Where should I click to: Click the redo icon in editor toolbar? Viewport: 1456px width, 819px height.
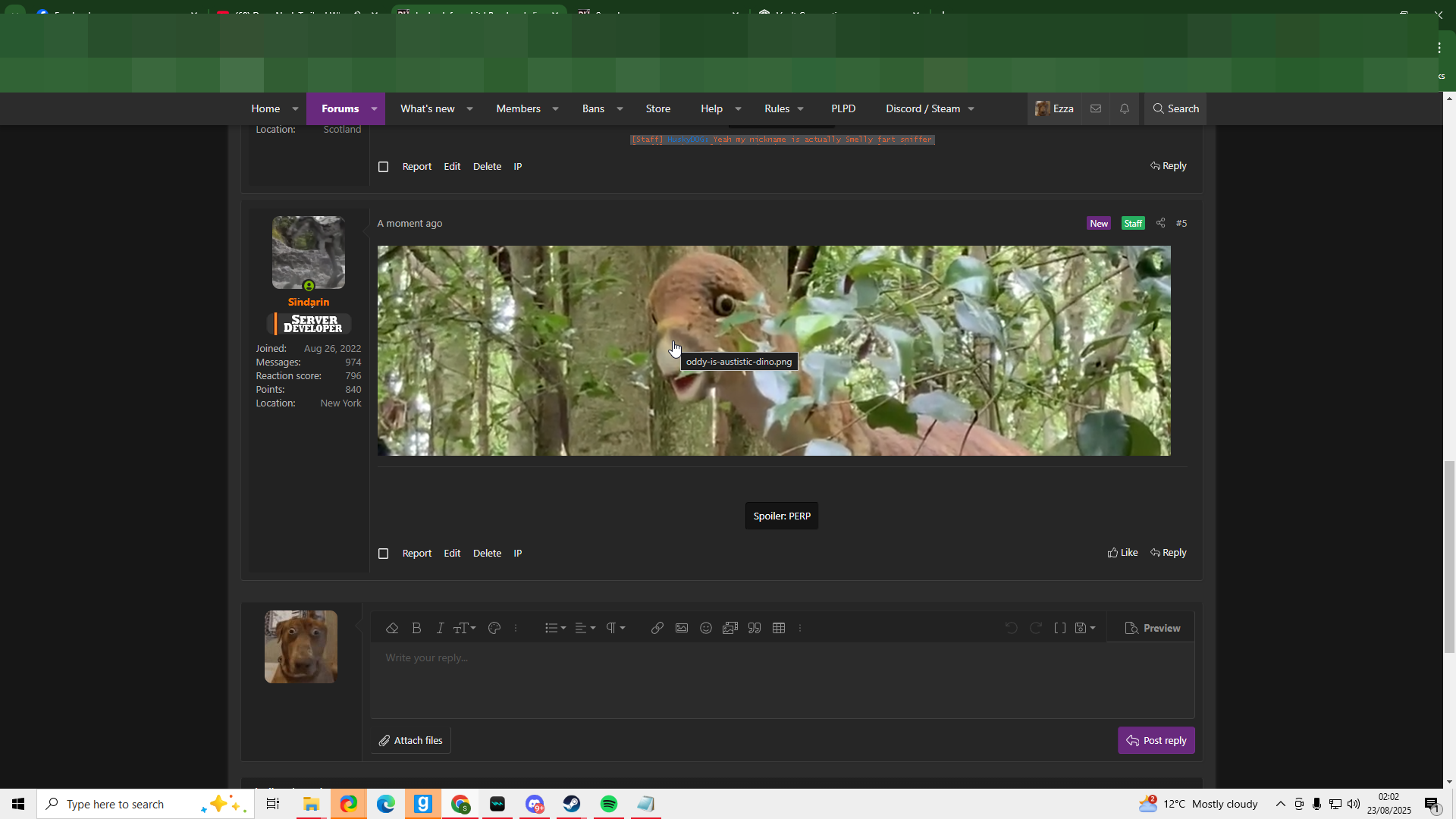click(1035, 628)
